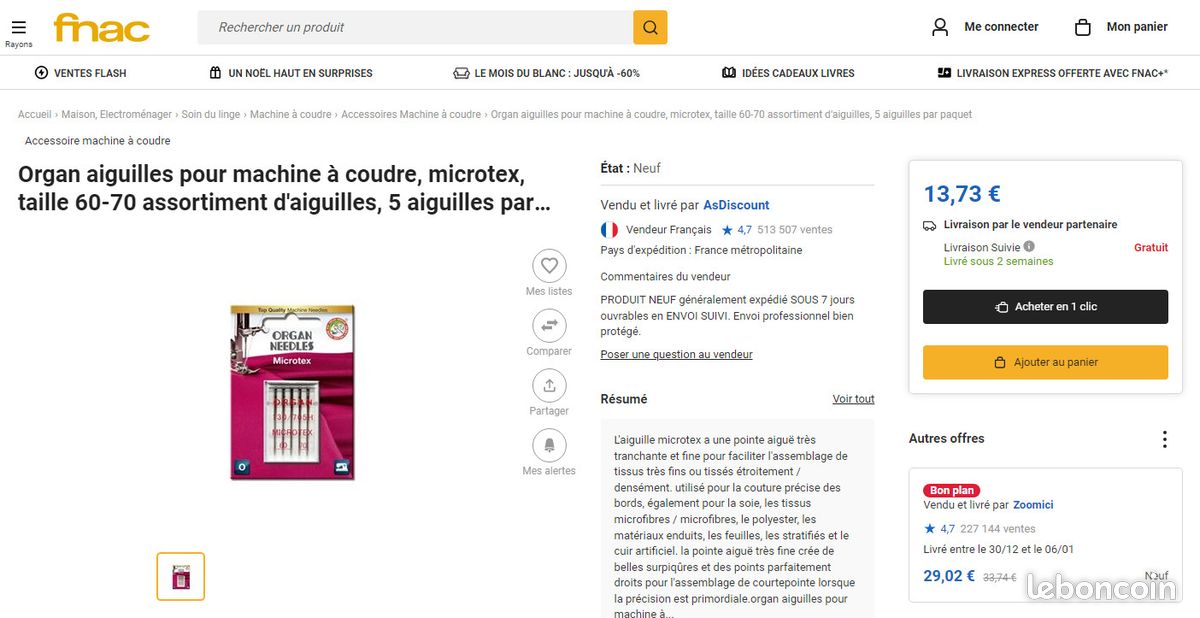This screenshot has height=618, width=1200.
Task: Click Poser une question au vendeur
Action: (676, 355)
